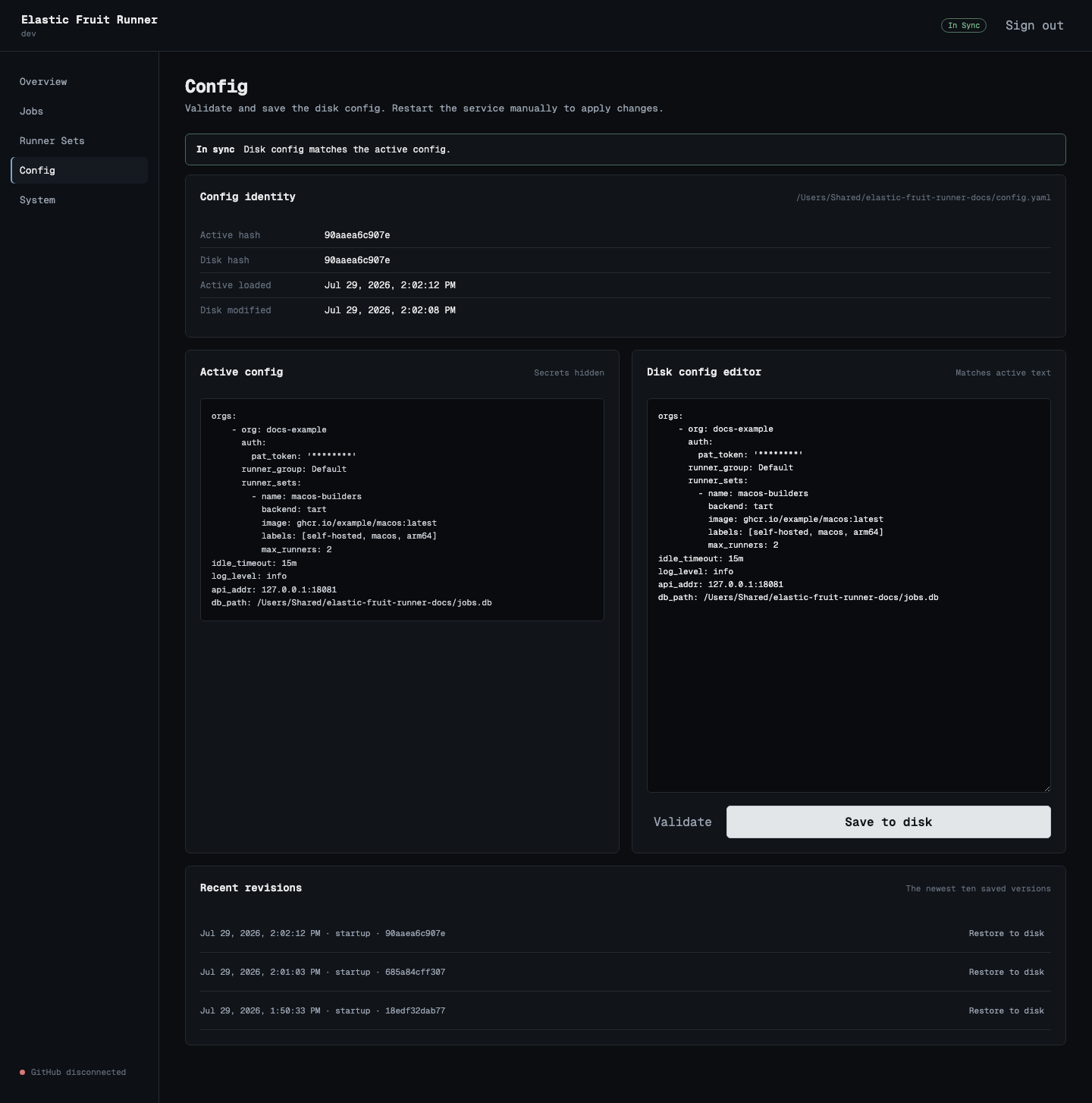Click the GitHub disconnected label

pos(78,1073)
